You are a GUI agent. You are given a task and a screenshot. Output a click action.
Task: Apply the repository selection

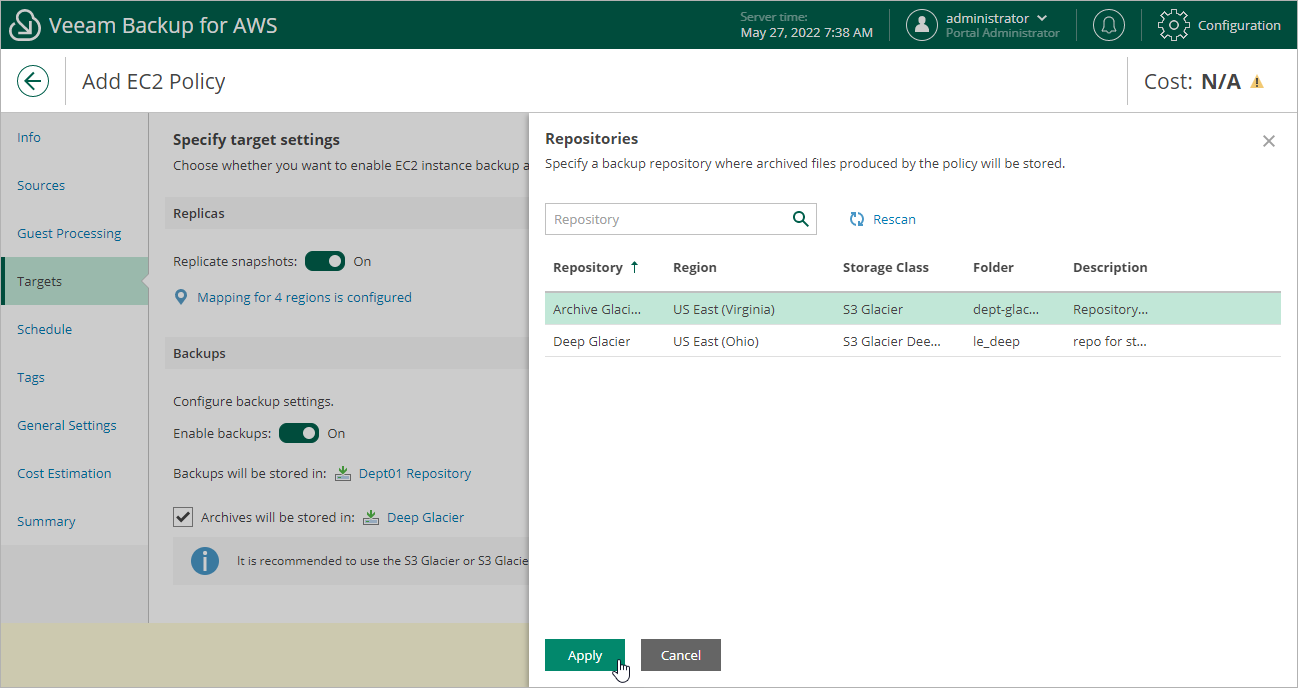tap(585, 655)
